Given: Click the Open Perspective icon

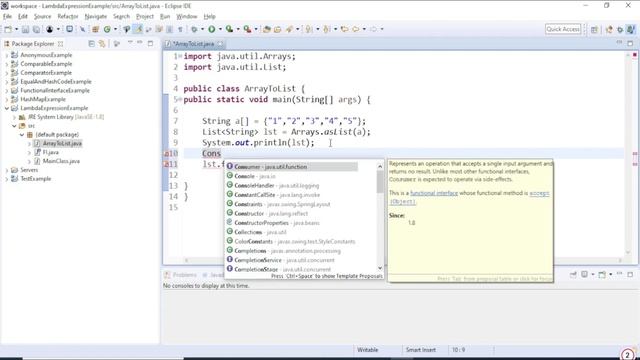Looking at the screenshot, I should tap(594, 29).
